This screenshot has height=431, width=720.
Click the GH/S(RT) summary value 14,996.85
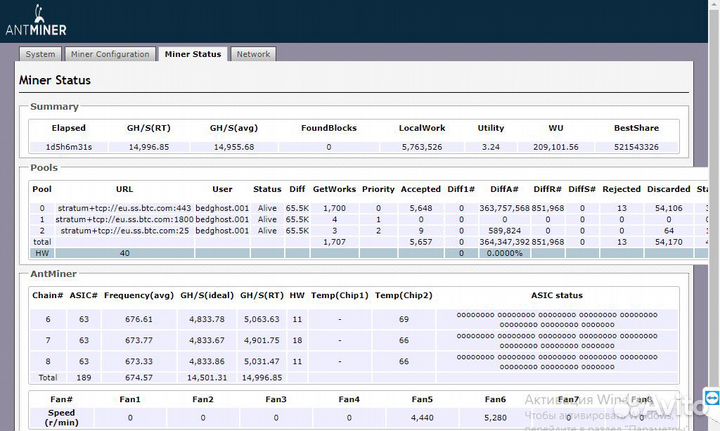pyautogui.click(x=149, y=147)
